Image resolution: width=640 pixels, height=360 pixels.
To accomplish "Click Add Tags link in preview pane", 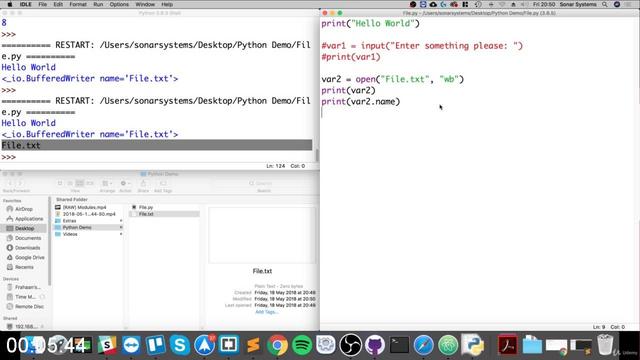I will pyautogui.click(x=267, y=312).
